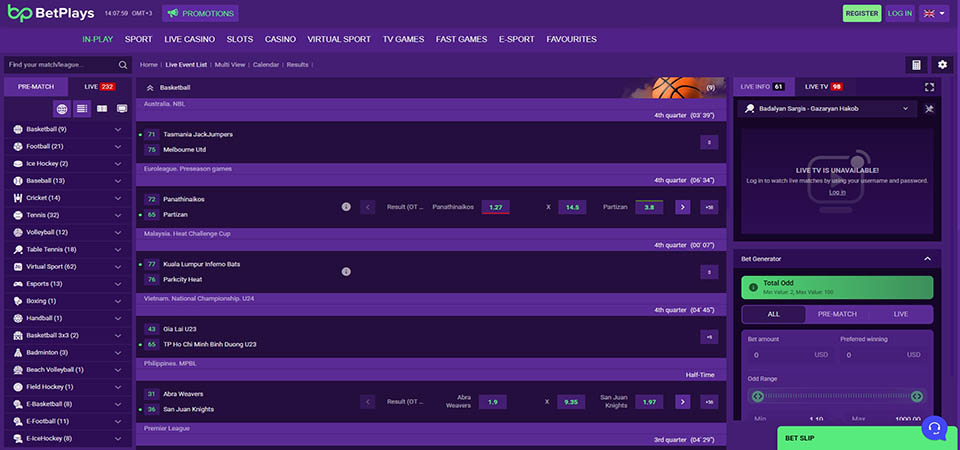Open the live chat support bubble

tap(934, 427)
